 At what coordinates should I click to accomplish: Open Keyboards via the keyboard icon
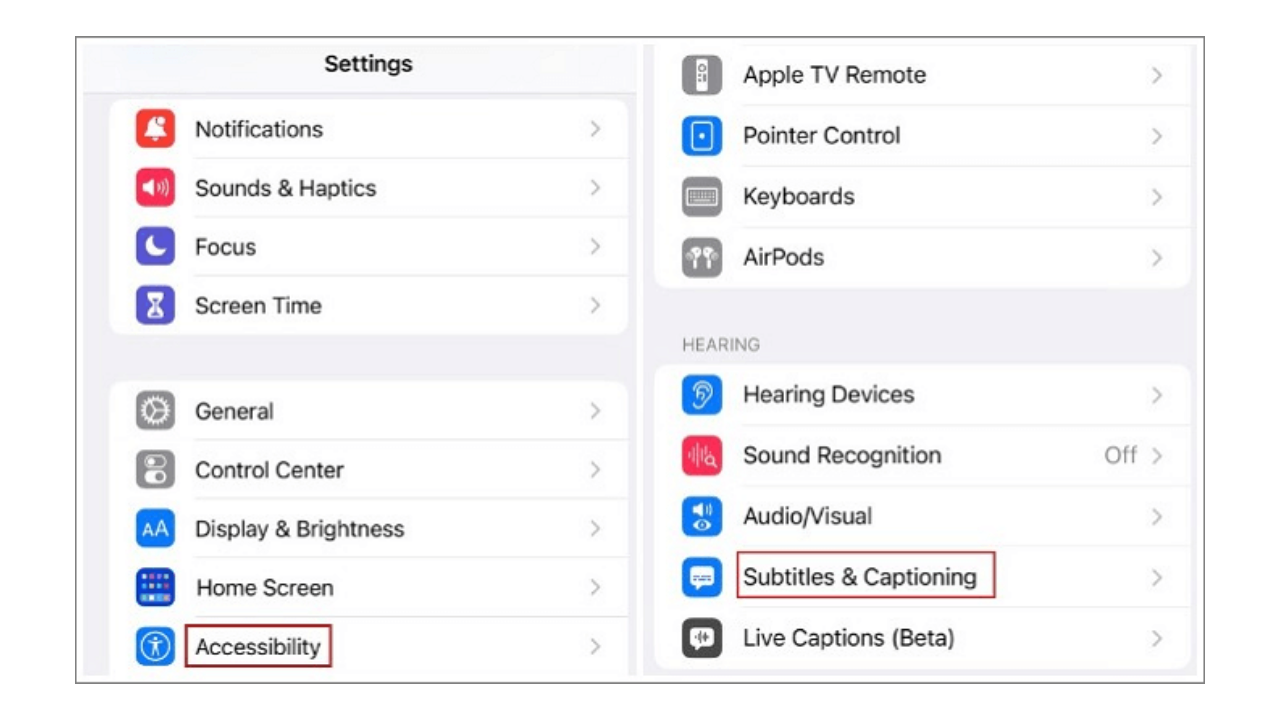(x=703, y=197)
